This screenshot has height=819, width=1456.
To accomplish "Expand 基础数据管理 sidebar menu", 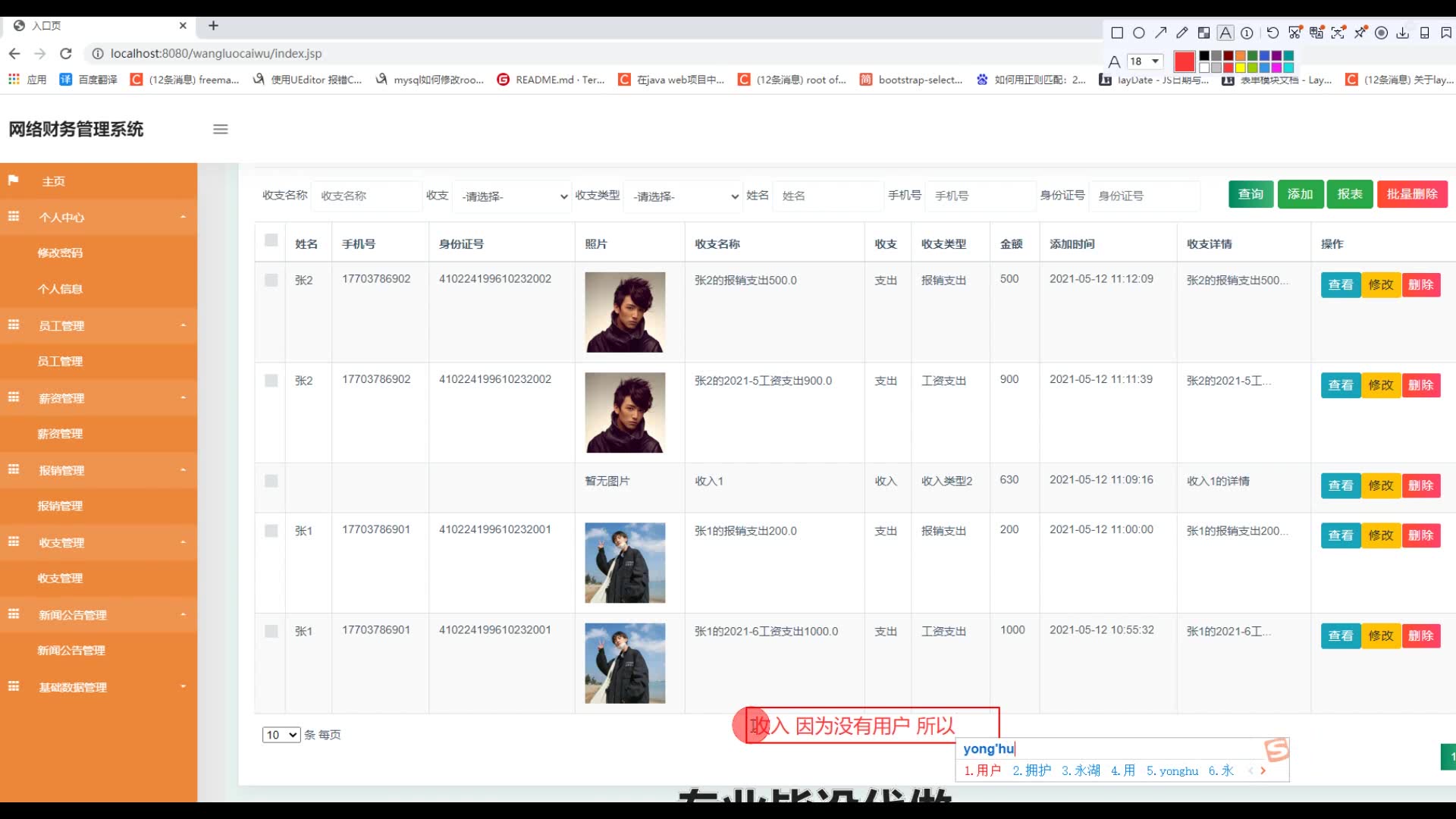I will pos(73,687).
